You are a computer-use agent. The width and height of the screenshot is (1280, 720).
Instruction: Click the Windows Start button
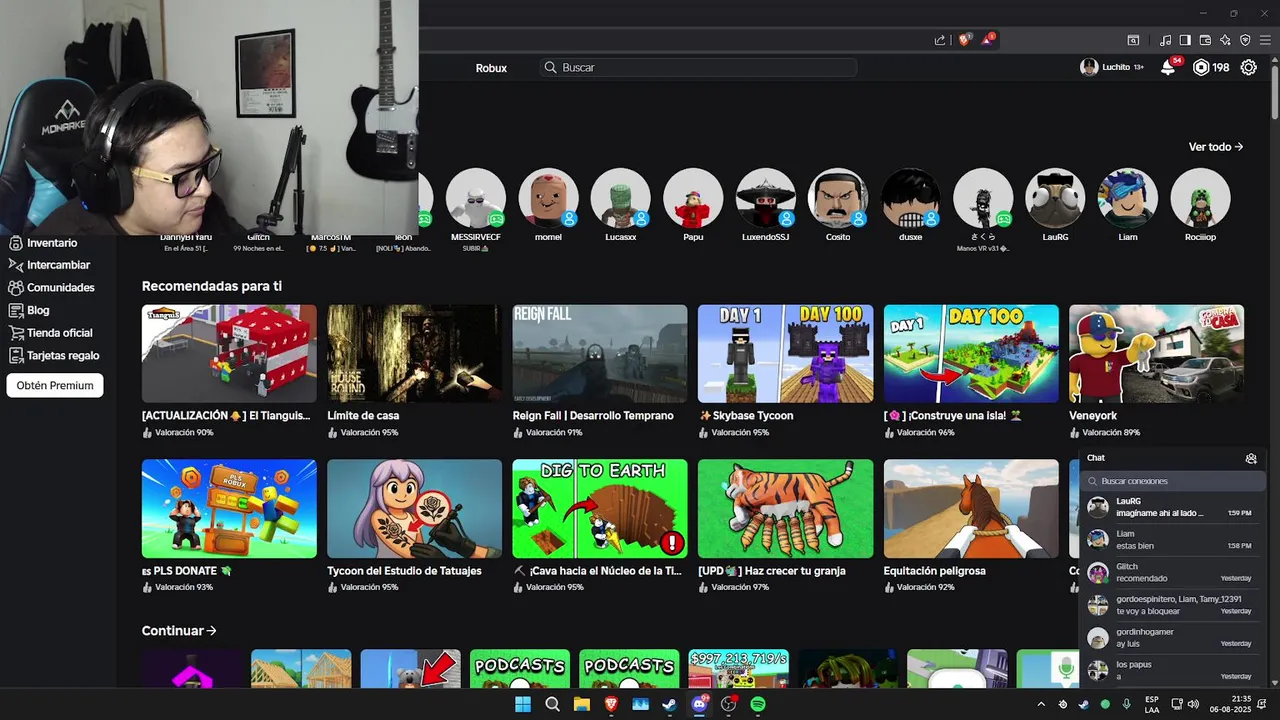pyautogui.click(x=523, y=704)
